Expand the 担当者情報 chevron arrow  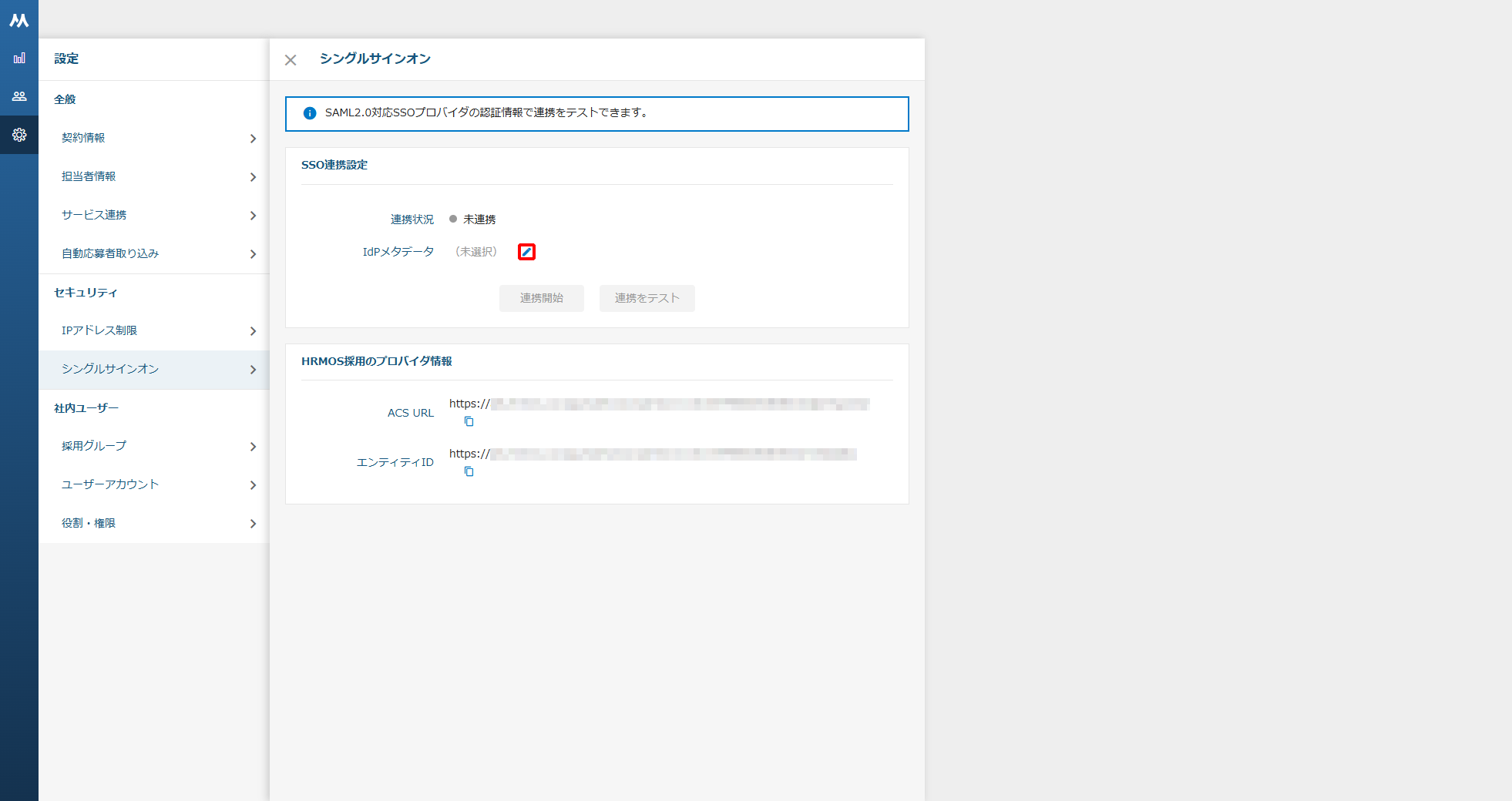click(x=253, y=177)
